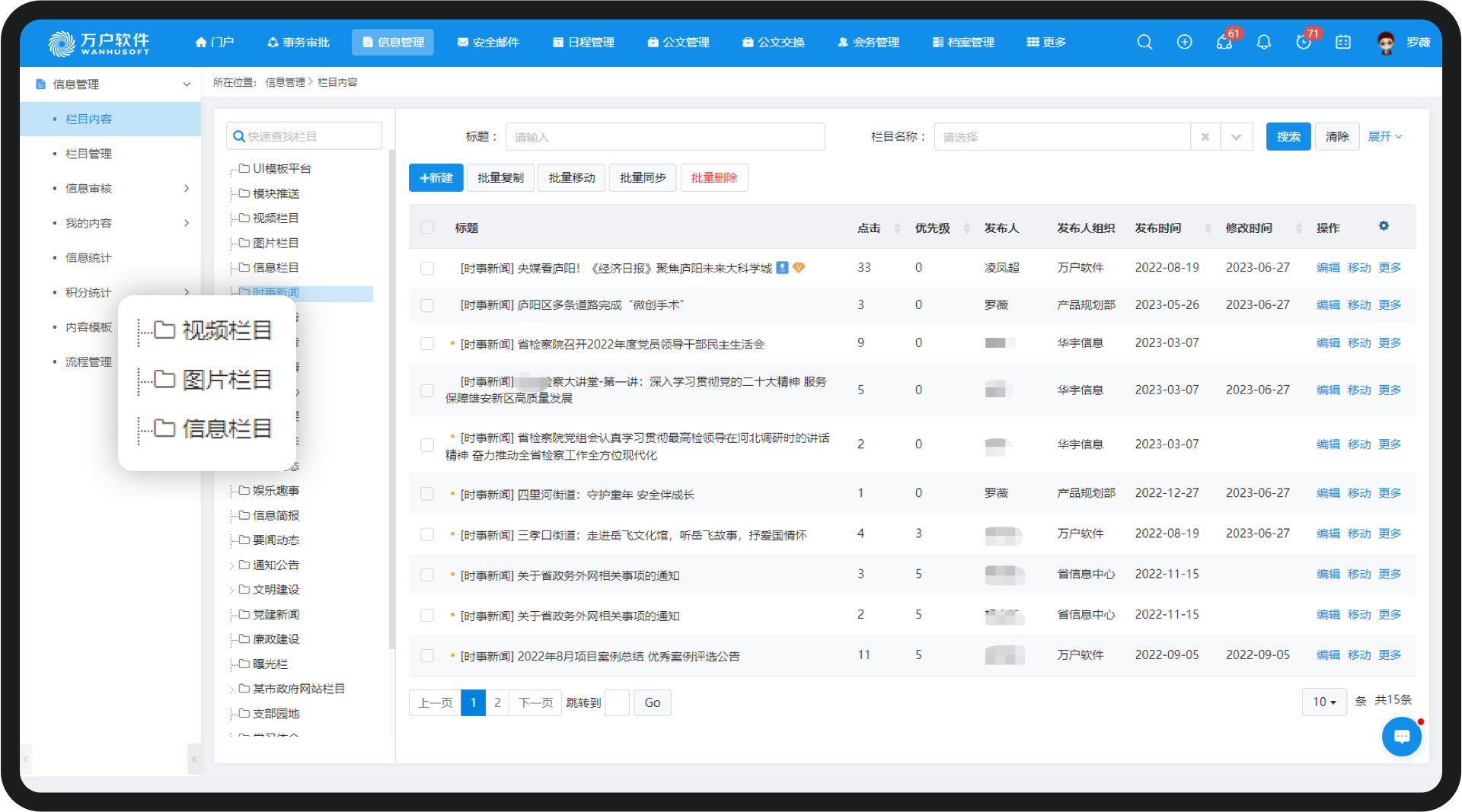Toggle the select-all checkbox in table header
This screenshot has width=1462, height=812.
point(427,228)
